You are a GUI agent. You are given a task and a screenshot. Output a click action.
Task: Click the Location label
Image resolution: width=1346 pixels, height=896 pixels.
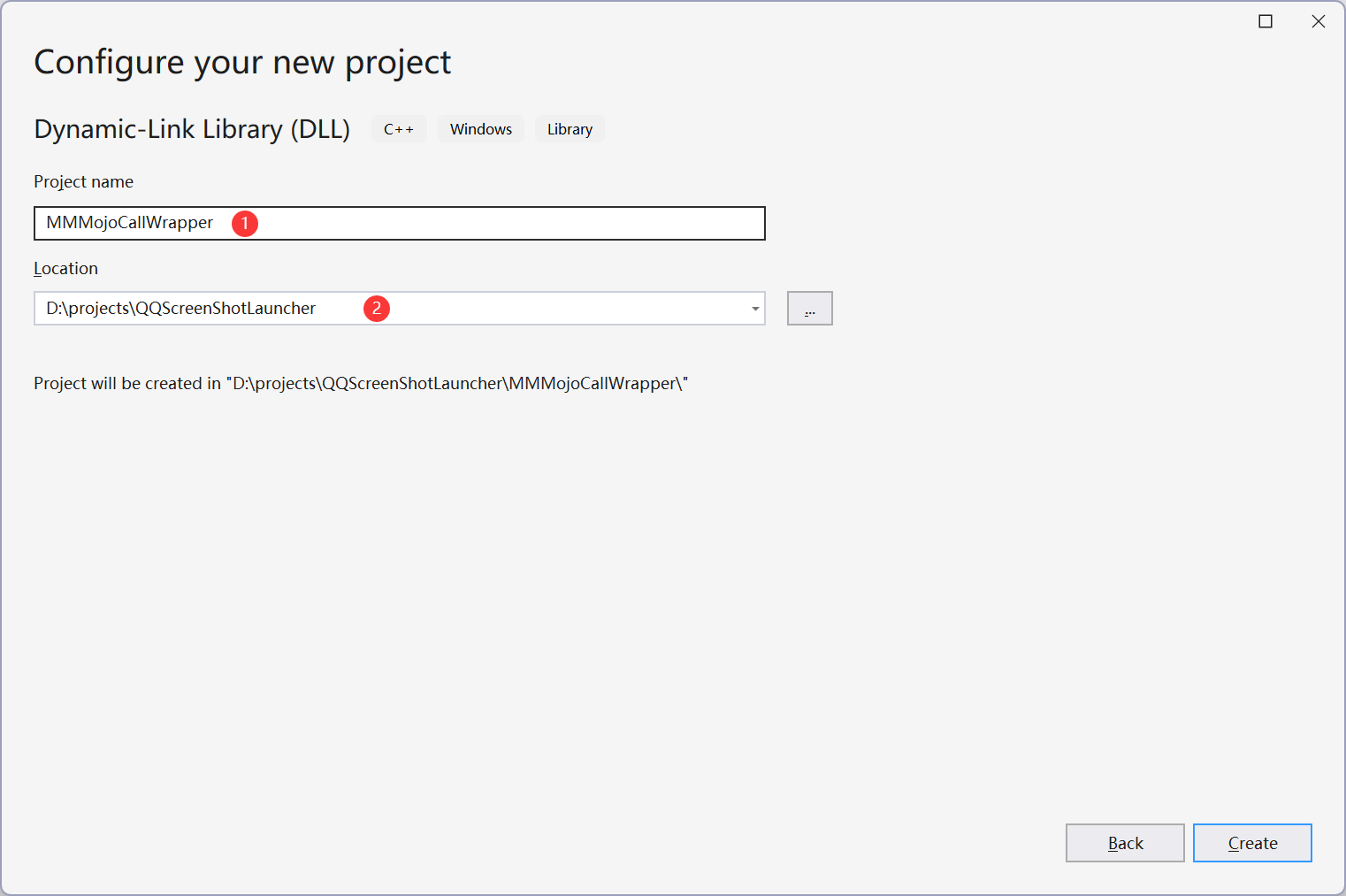coord(65,268)
